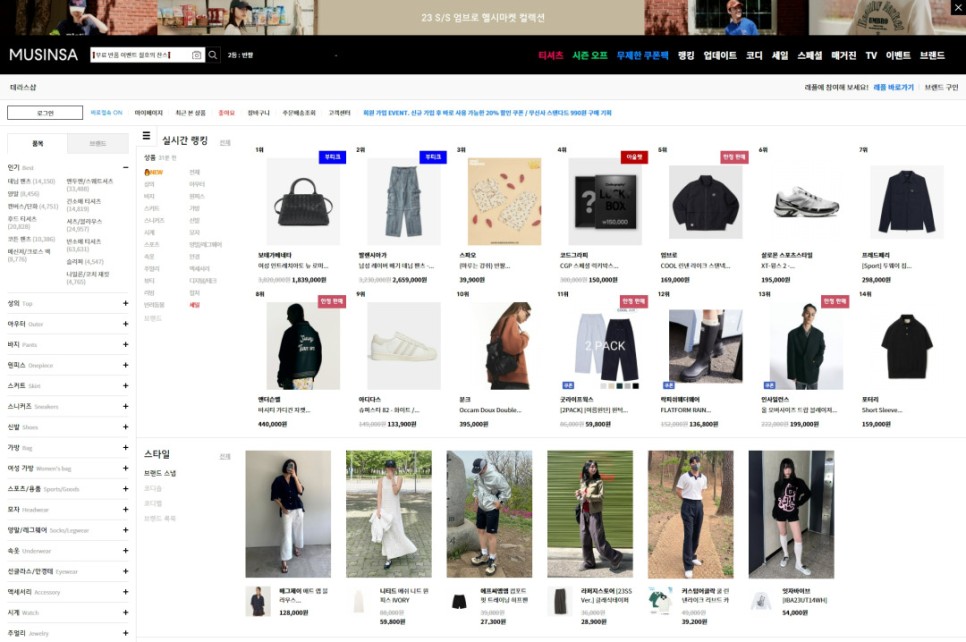The height and width of the screenshot is (642, 966).
Task: Click the NEW flame icon filter
Action: click(153, 173)
